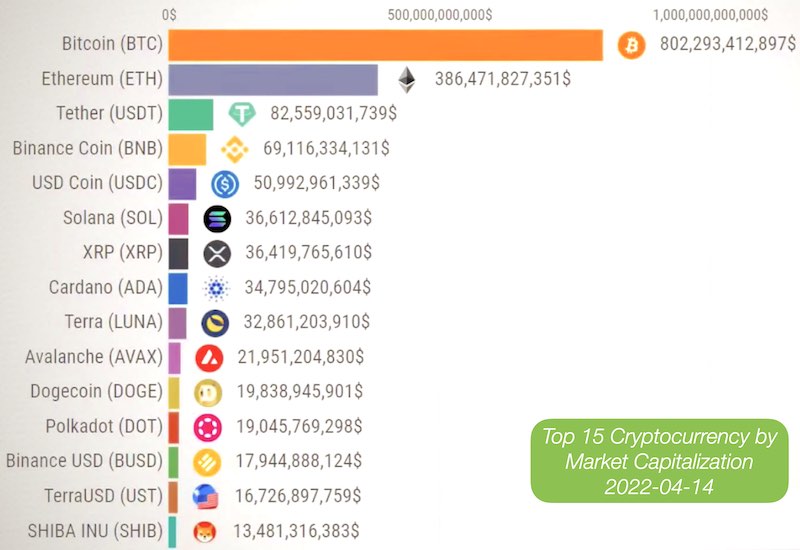The image size is (800, 550).
Task: Click the USD Coin logo icon
Action: pos(225,184)
